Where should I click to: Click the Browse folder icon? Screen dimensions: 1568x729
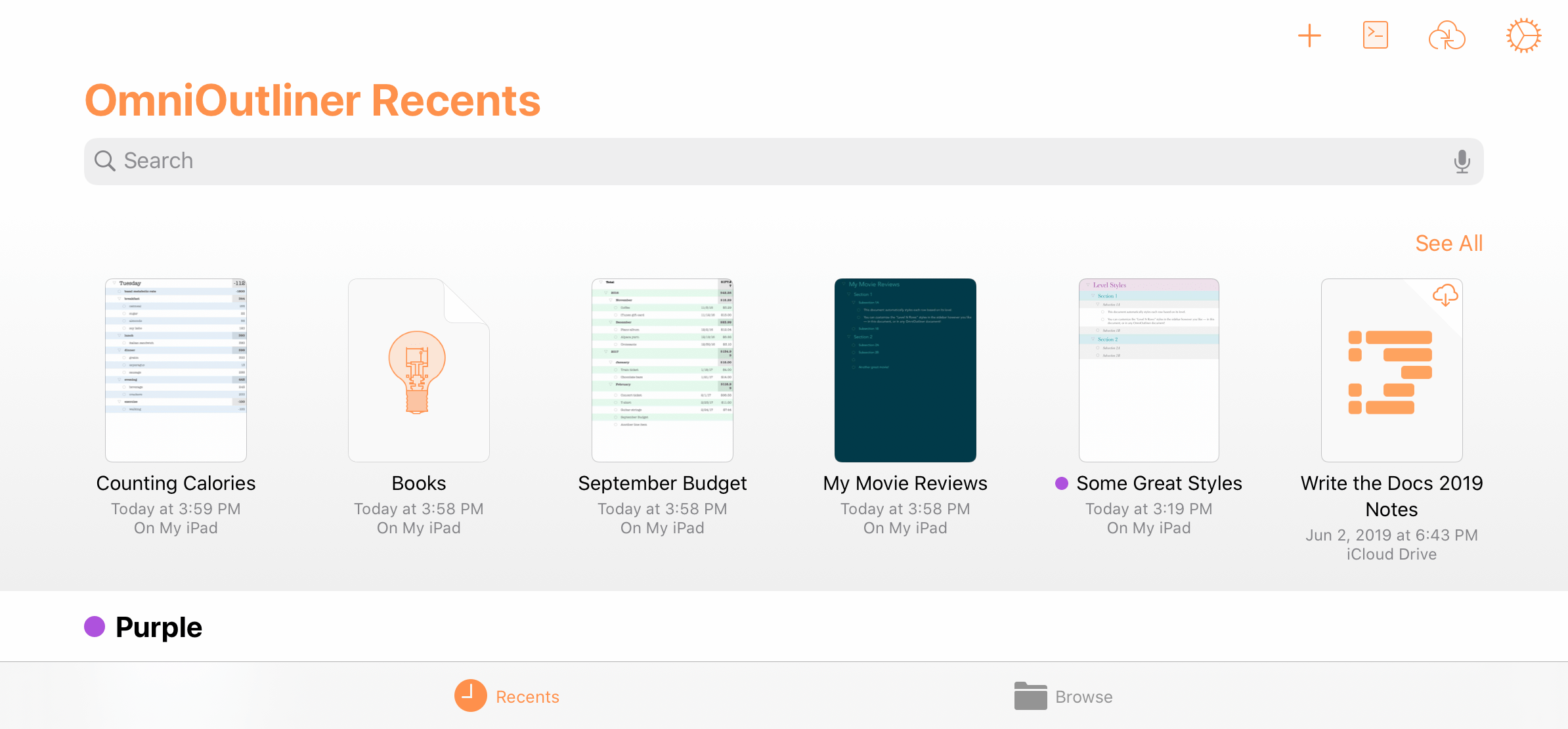1030,696
